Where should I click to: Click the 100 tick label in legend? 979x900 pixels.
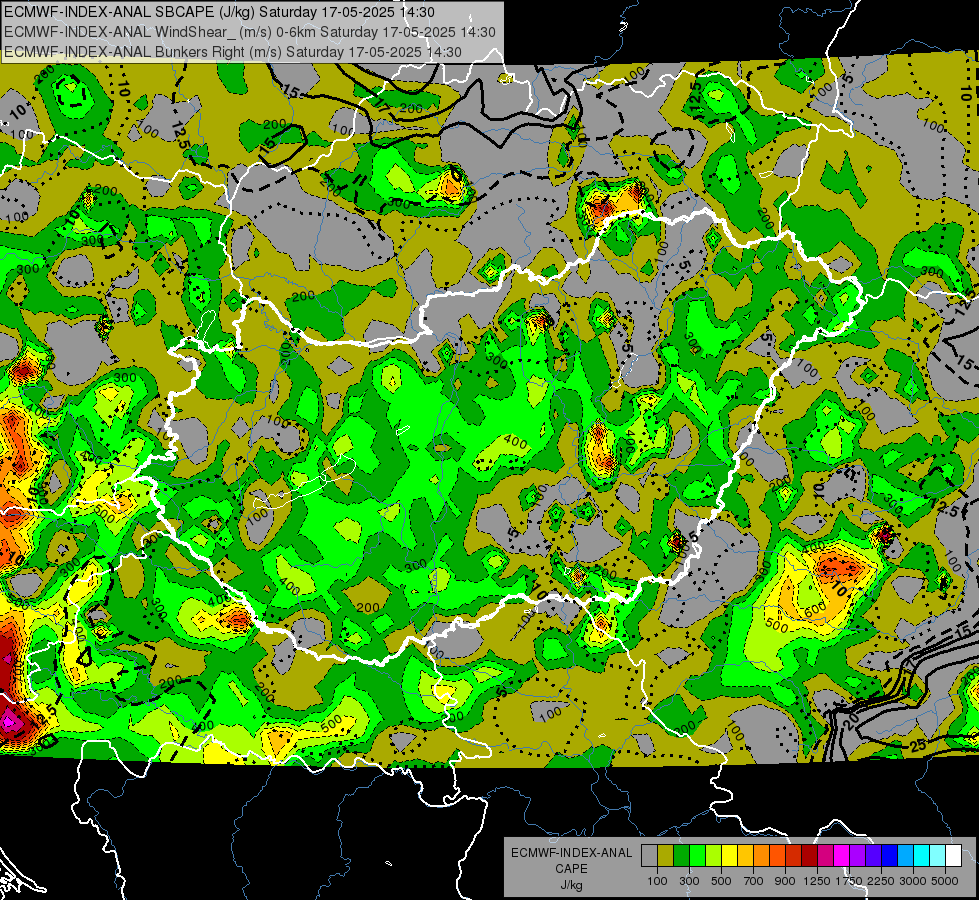657,881
